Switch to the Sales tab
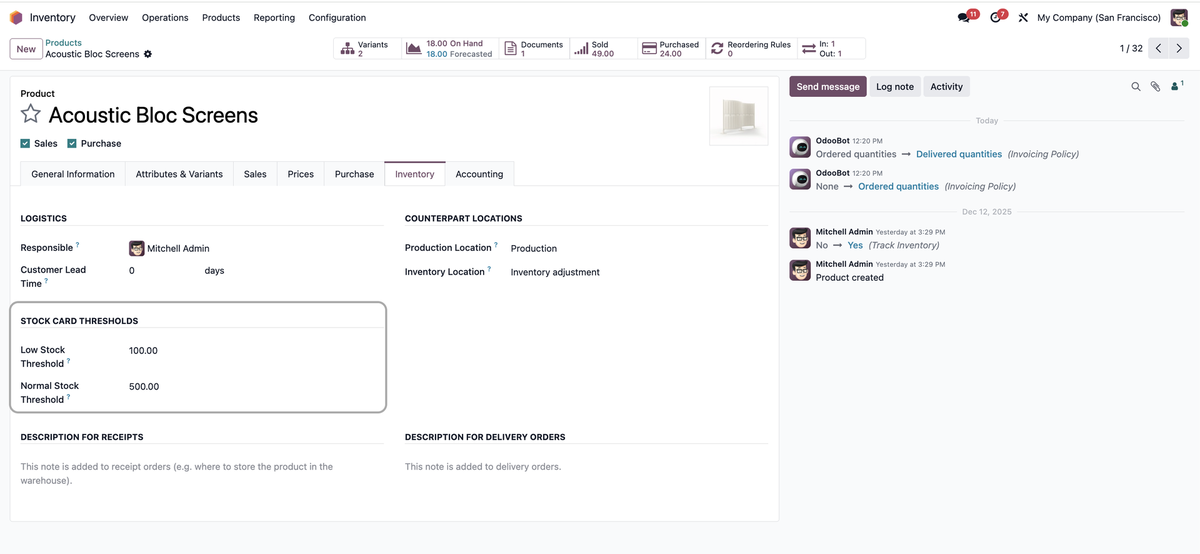The image size is (1200, 554). pyautogui.click(x=255, y=174)
